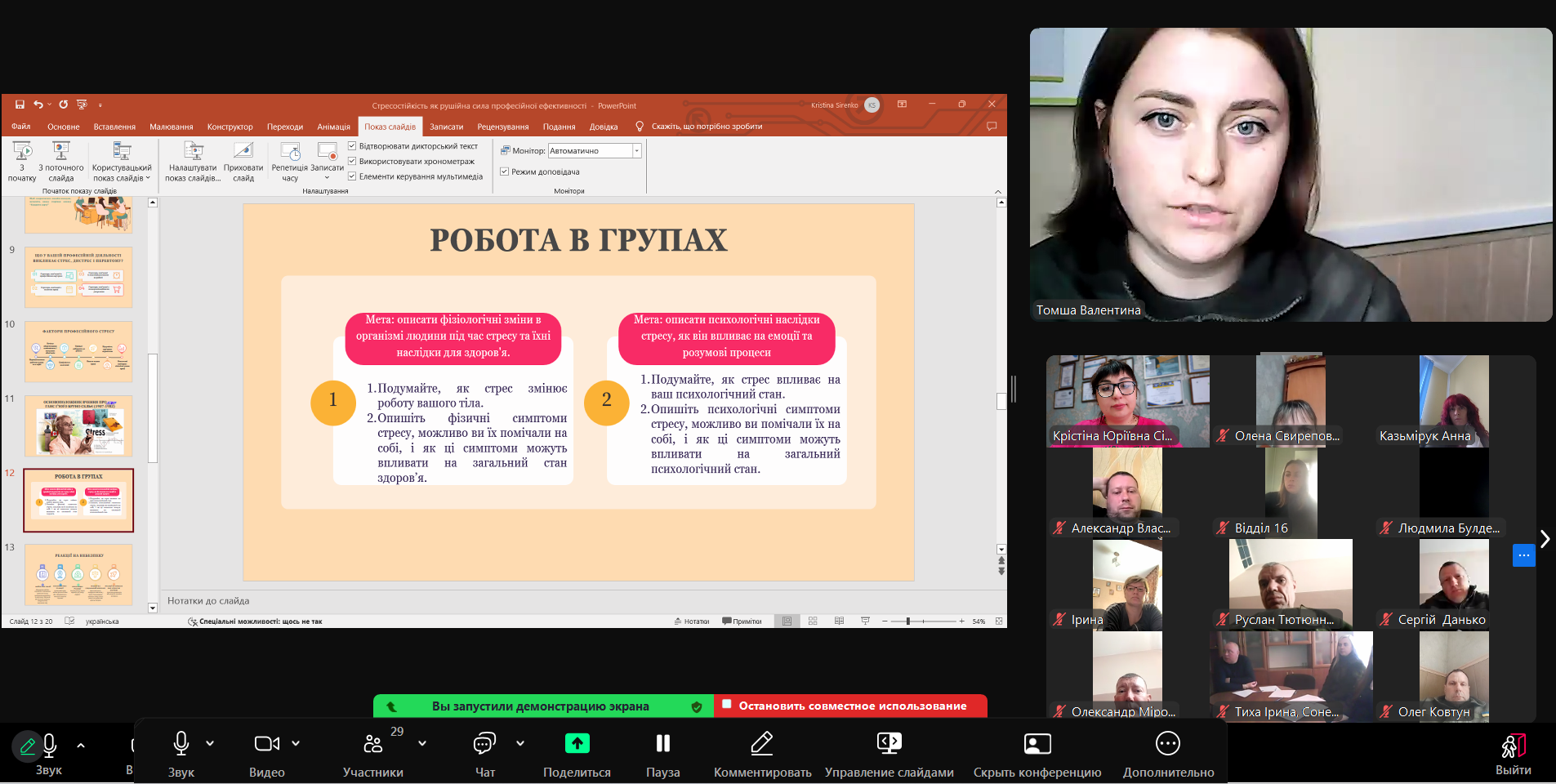Start slideshow from beginning (З початку)
Screen dimensions: 1556x784
tap(22, 152)
